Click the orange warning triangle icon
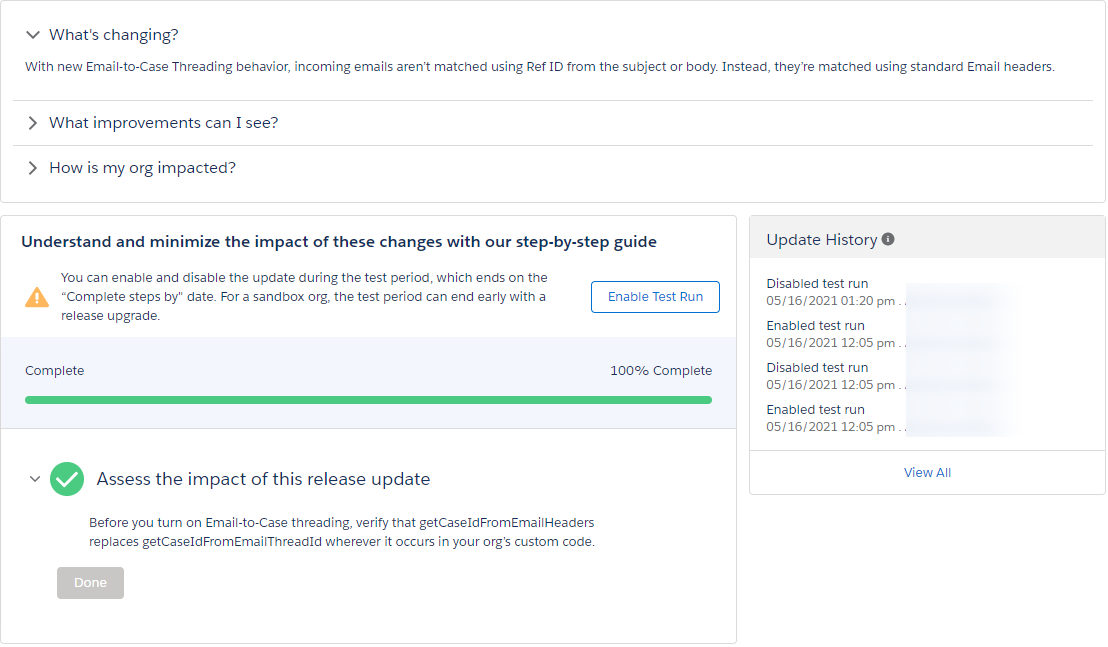Image resolution: width=1108 pixels, height=647 pixels. (37, 297)
